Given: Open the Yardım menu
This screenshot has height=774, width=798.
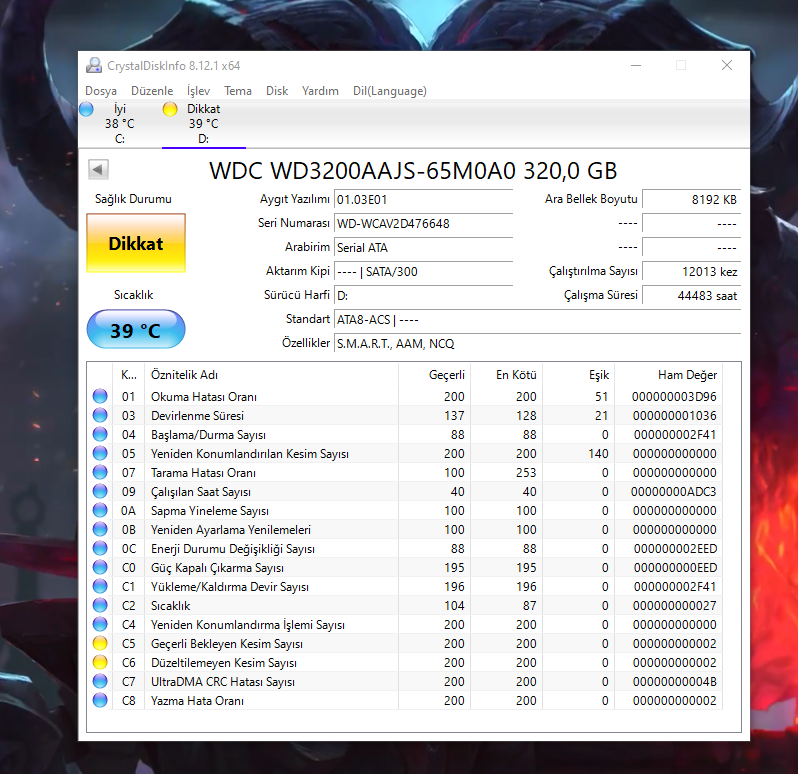Looking at the screenshot, I should click(320, 91).
